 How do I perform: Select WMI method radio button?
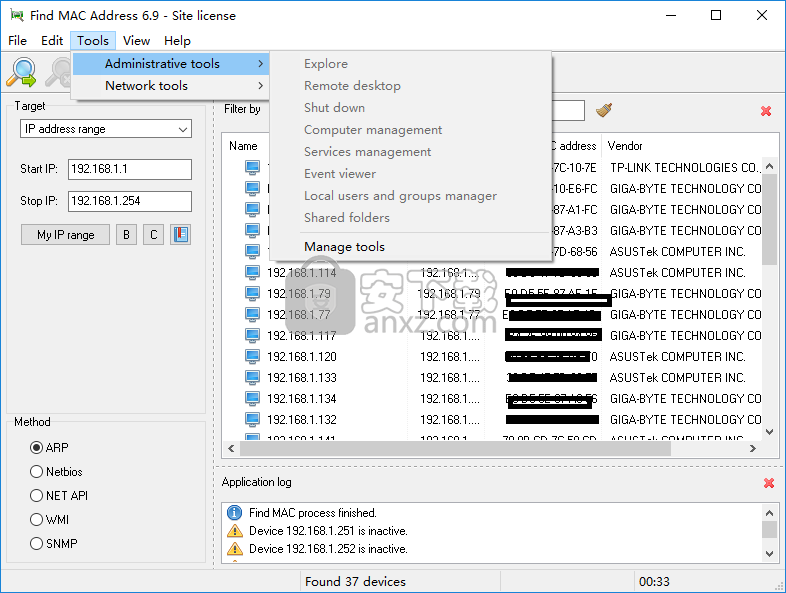[36, 520]
